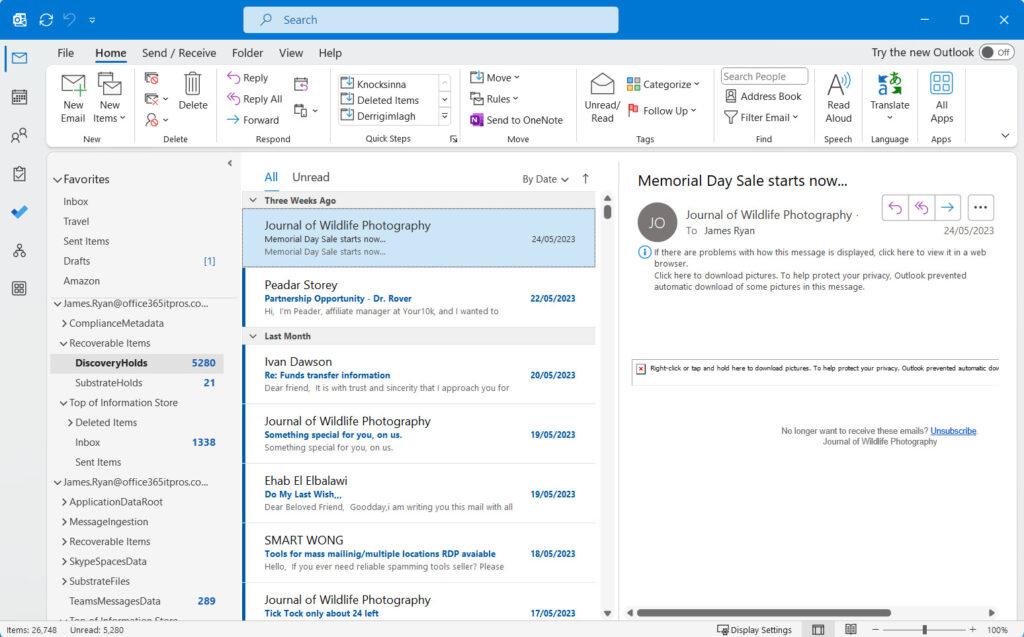1024x637 pixels.
Task: Collapse the ribbon with the chevron
Action: tap(1005, 136)
